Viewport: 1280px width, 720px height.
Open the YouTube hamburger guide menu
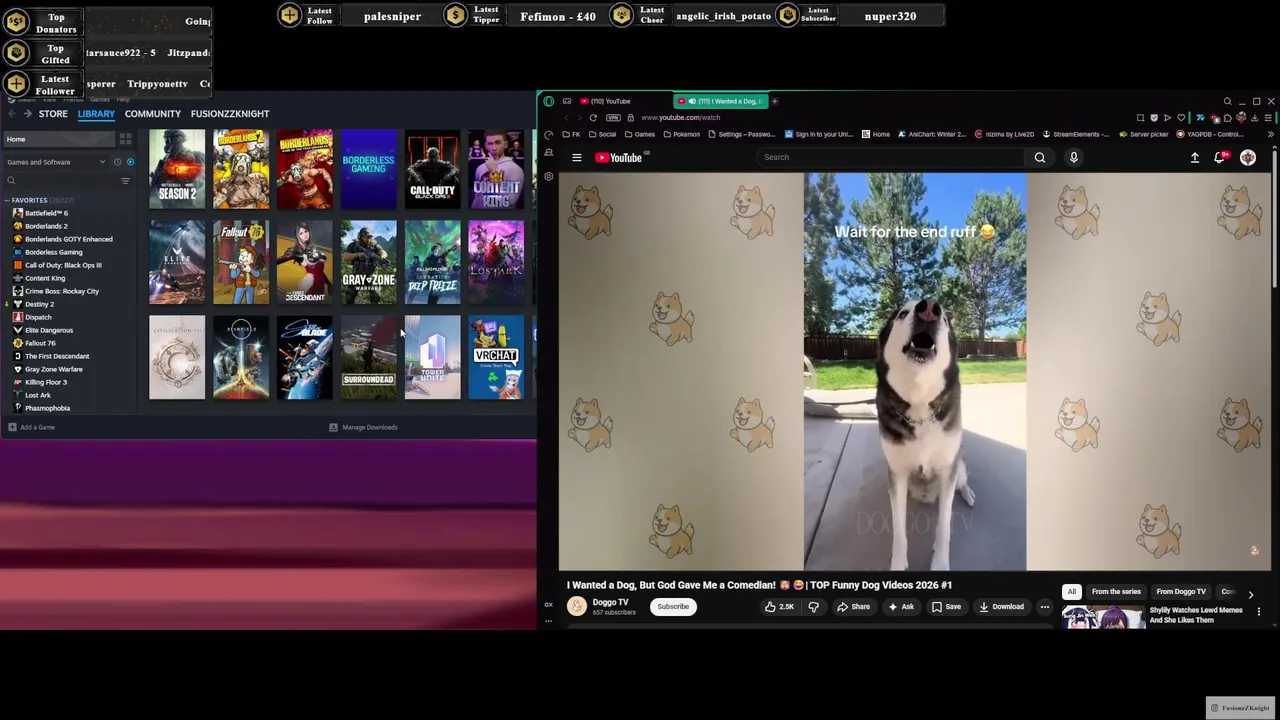[577, 157]
